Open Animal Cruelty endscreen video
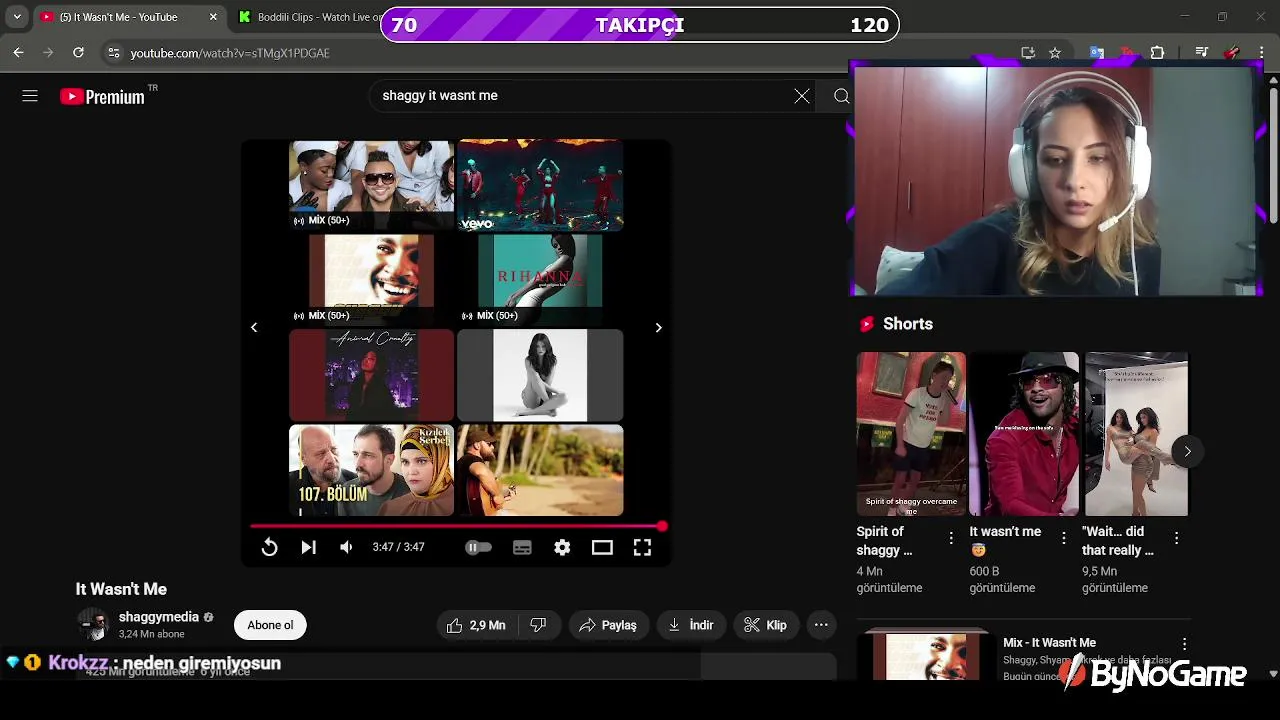This screenshot has height=720, width=1280. pos(371,375)
